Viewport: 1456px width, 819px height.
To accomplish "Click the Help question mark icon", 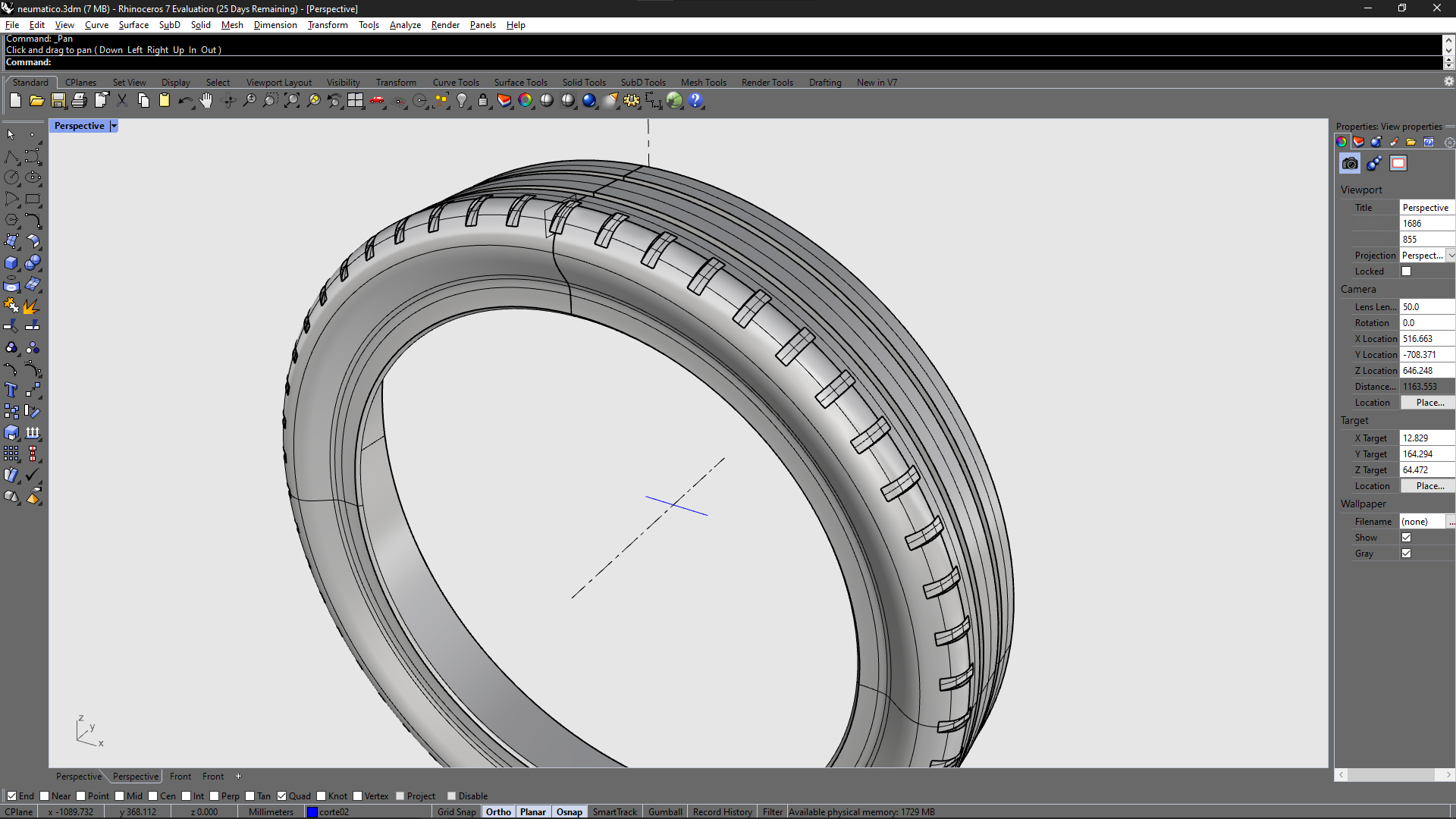I will coord(695,100).
